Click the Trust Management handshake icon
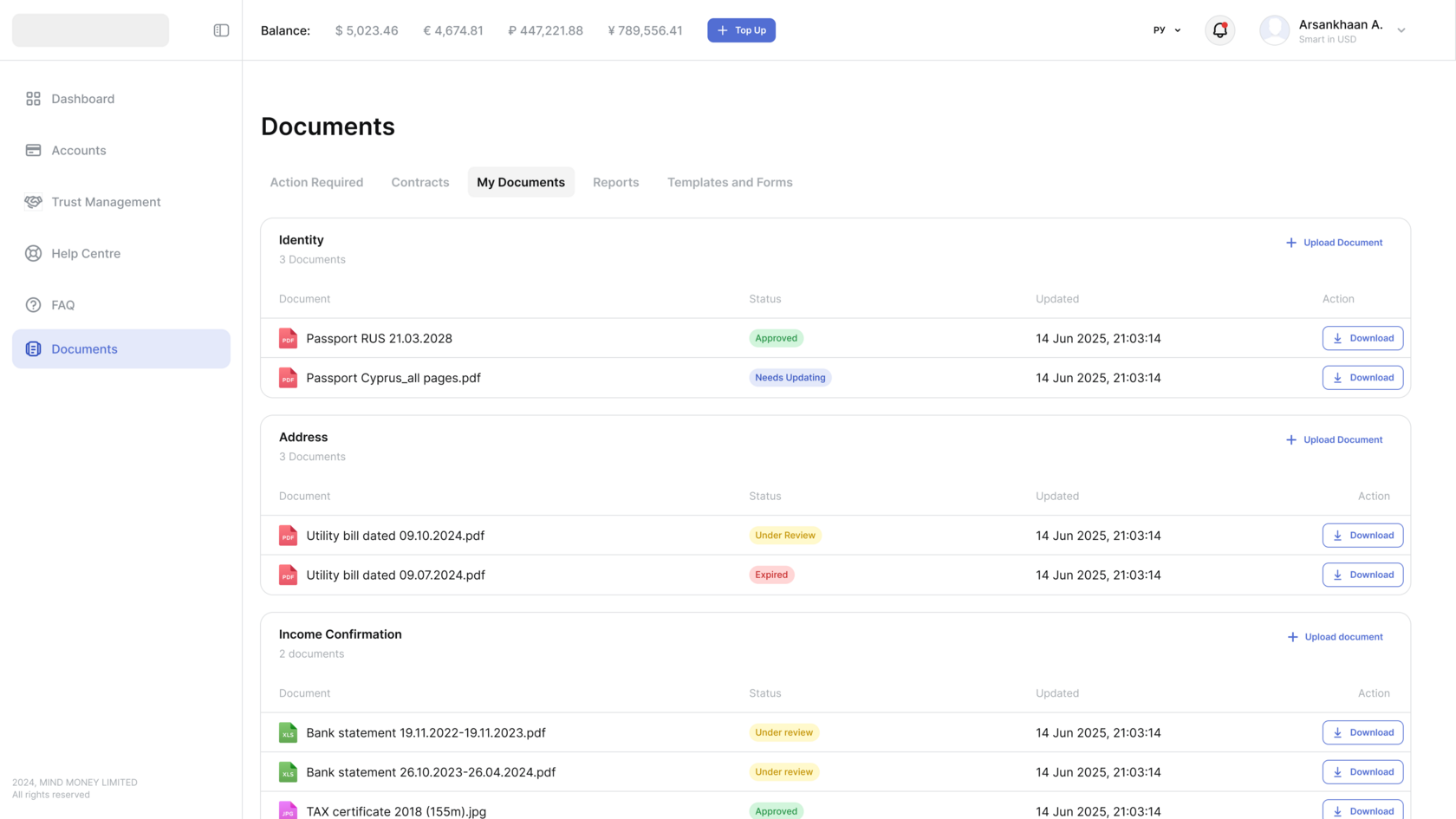This screenshot has width=1456, height=819. (33, 202)
